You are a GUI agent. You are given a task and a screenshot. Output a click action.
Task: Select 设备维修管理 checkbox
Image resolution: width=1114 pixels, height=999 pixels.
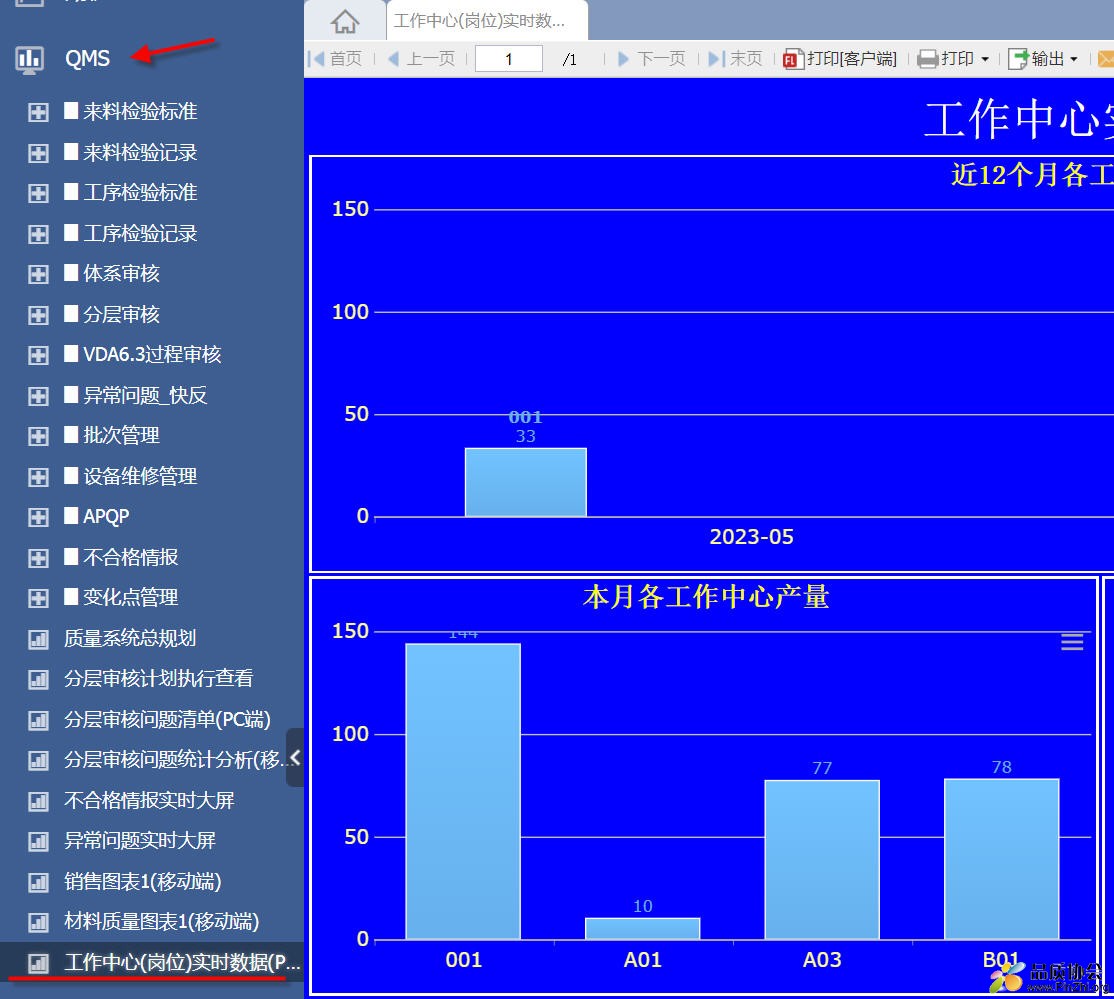pos(71,475)
